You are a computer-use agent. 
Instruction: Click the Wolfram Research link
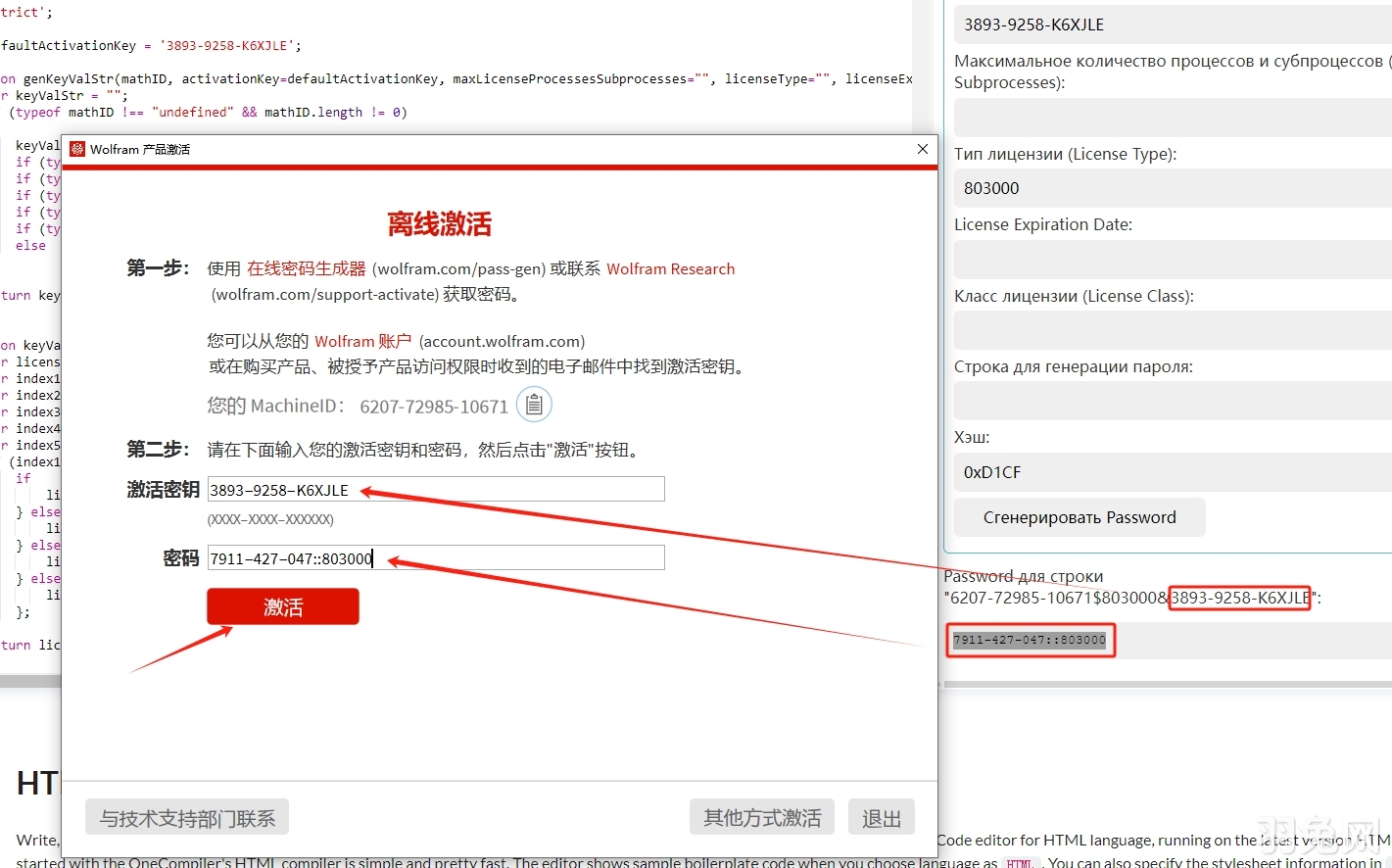671,268
